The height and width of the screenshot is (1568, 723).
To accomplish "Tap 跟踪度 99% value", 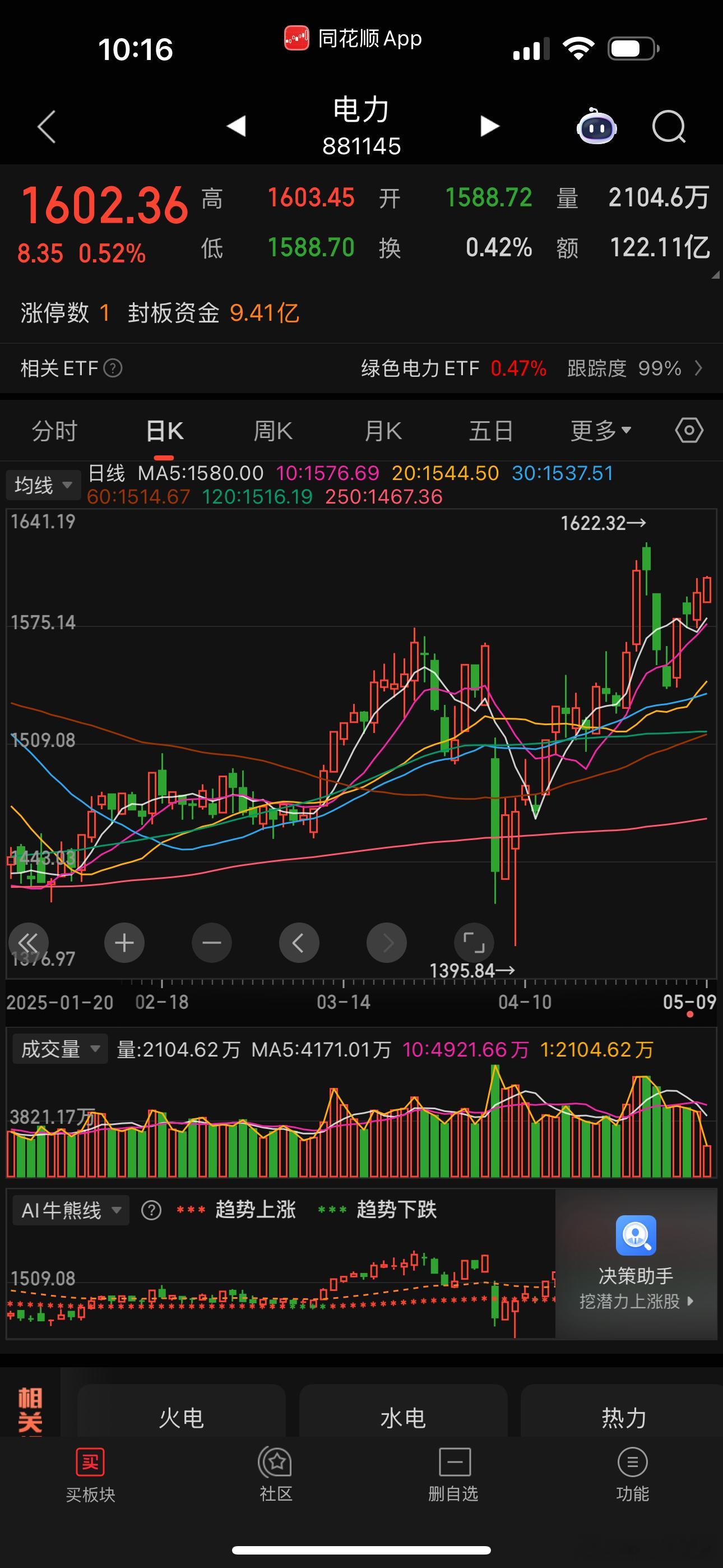I will tap(624, 368).
